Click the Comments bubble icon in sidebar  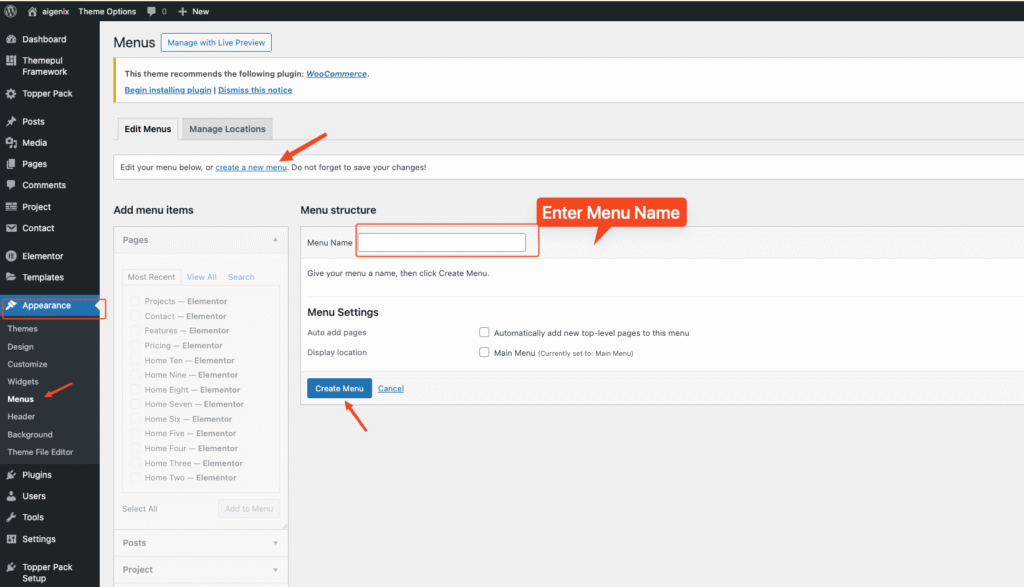click(11, 185)
